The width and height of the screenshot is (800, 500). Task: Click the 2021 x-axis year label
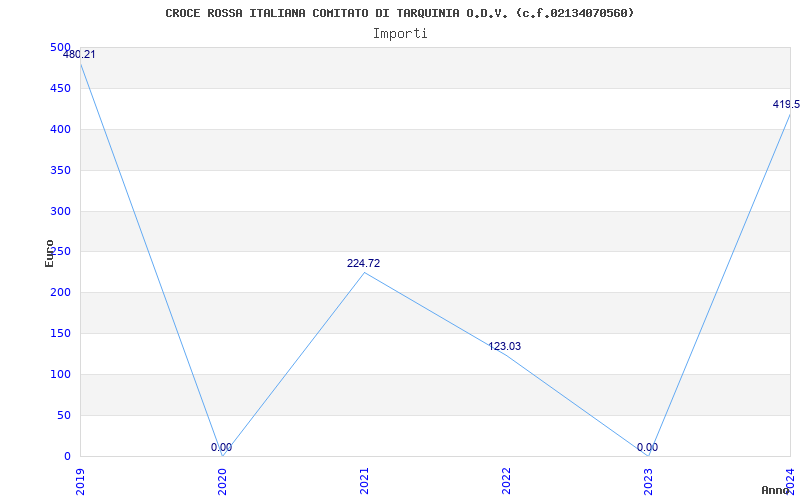(364, 480)
